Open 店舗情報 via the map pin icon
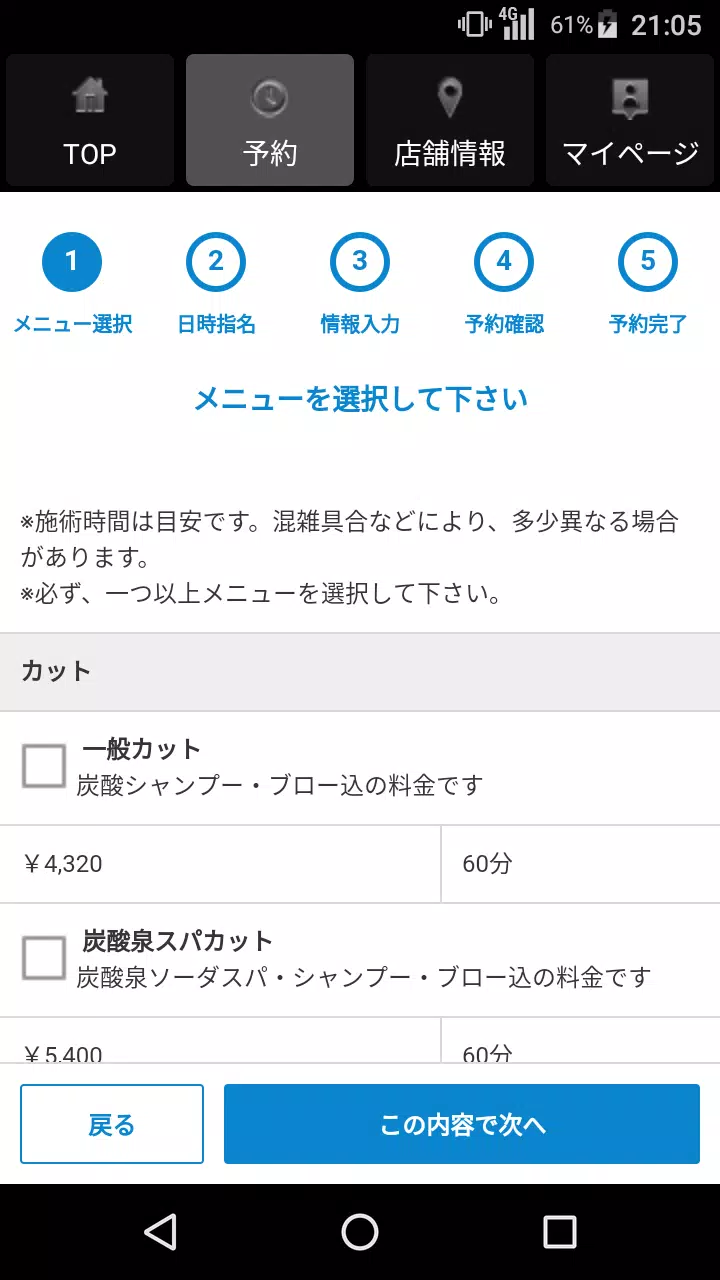 (x=449, y=98)
